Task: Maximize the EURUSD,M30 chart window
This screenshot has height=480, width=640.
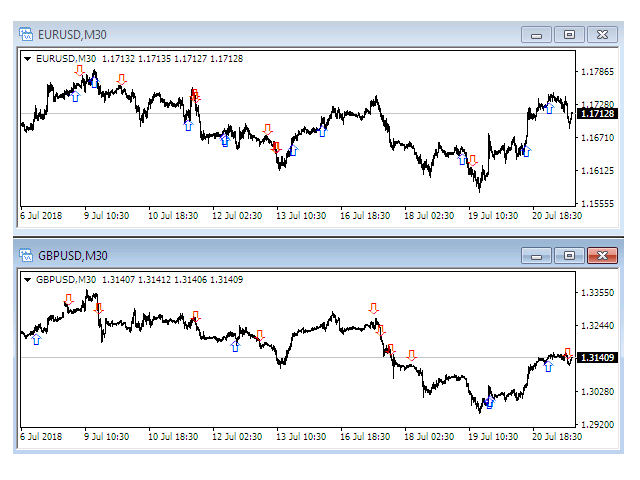Action: click(569, 35)
